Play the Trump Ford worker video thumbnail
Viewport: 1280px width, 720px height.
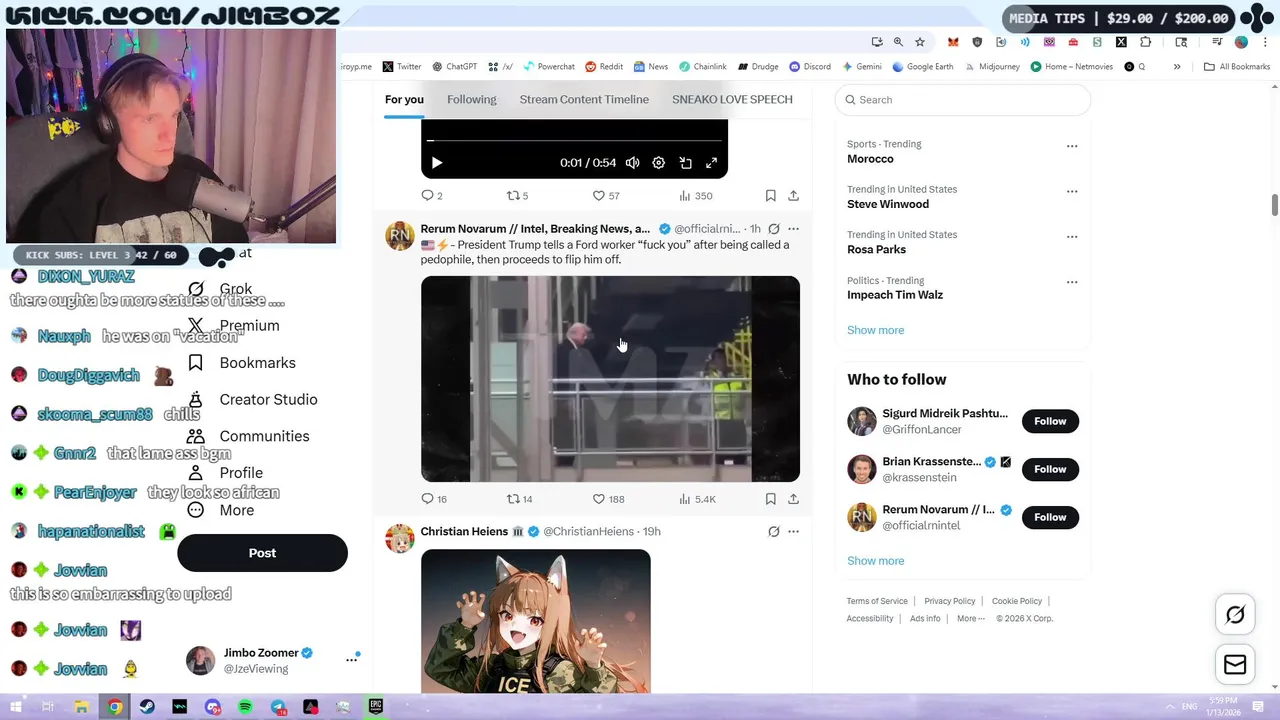[x=610, y=379]
